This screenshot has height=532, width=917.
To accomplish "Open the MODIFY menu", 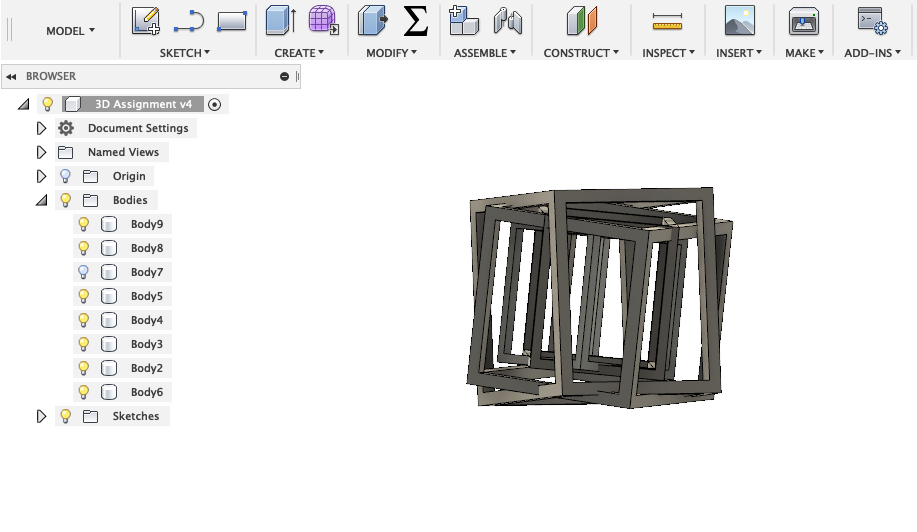I will click(x=391, y=53).
